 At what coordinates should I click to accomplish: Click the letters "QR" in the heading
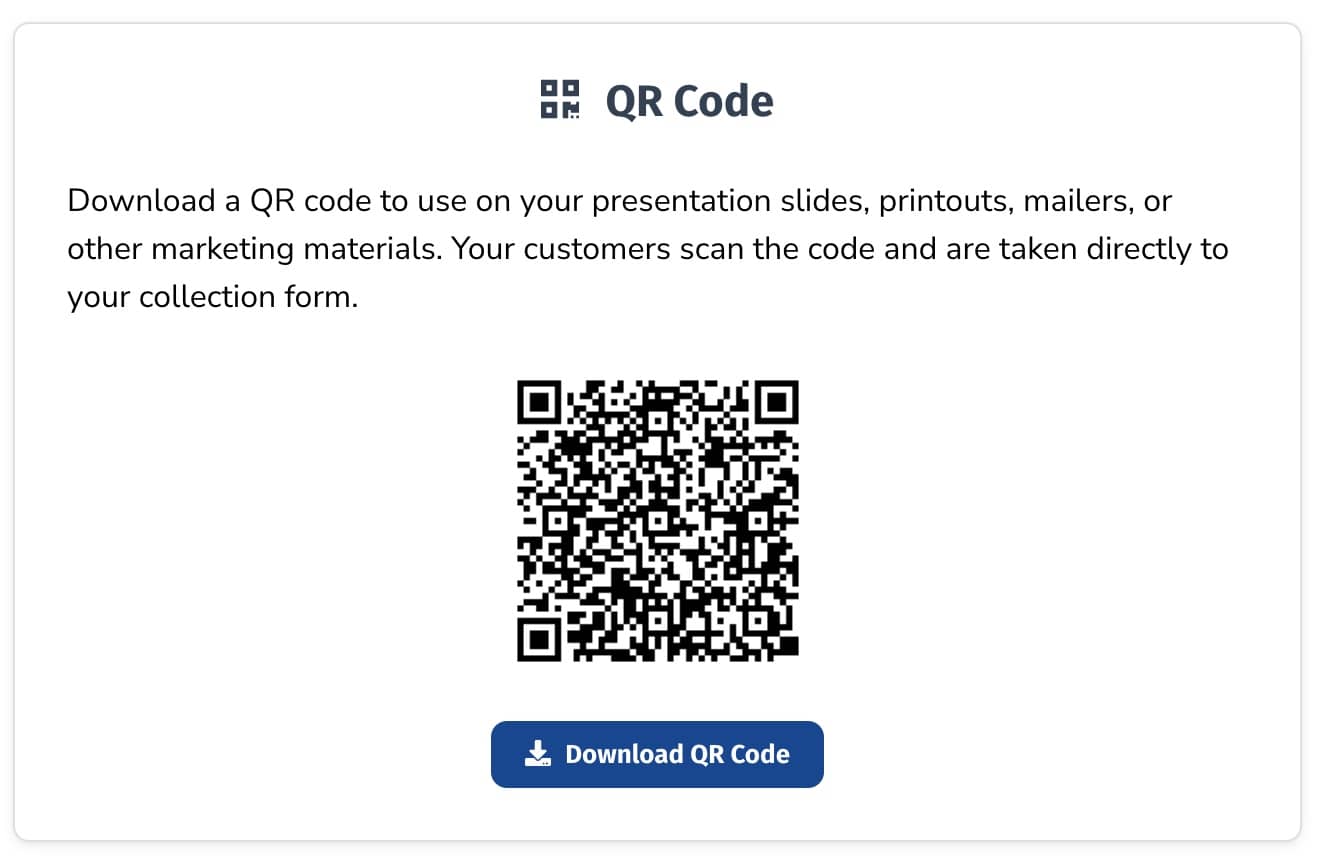pyautogui.click(x=633, y=101)
